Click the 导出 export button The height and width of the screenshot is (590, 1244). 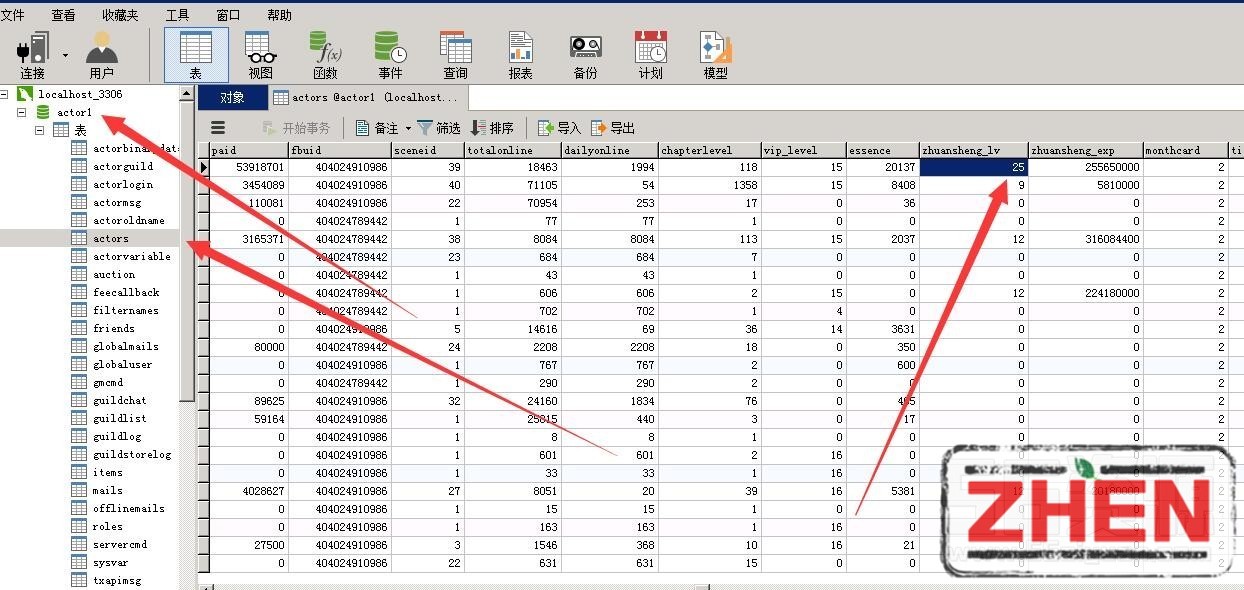(x=613, y=128)
